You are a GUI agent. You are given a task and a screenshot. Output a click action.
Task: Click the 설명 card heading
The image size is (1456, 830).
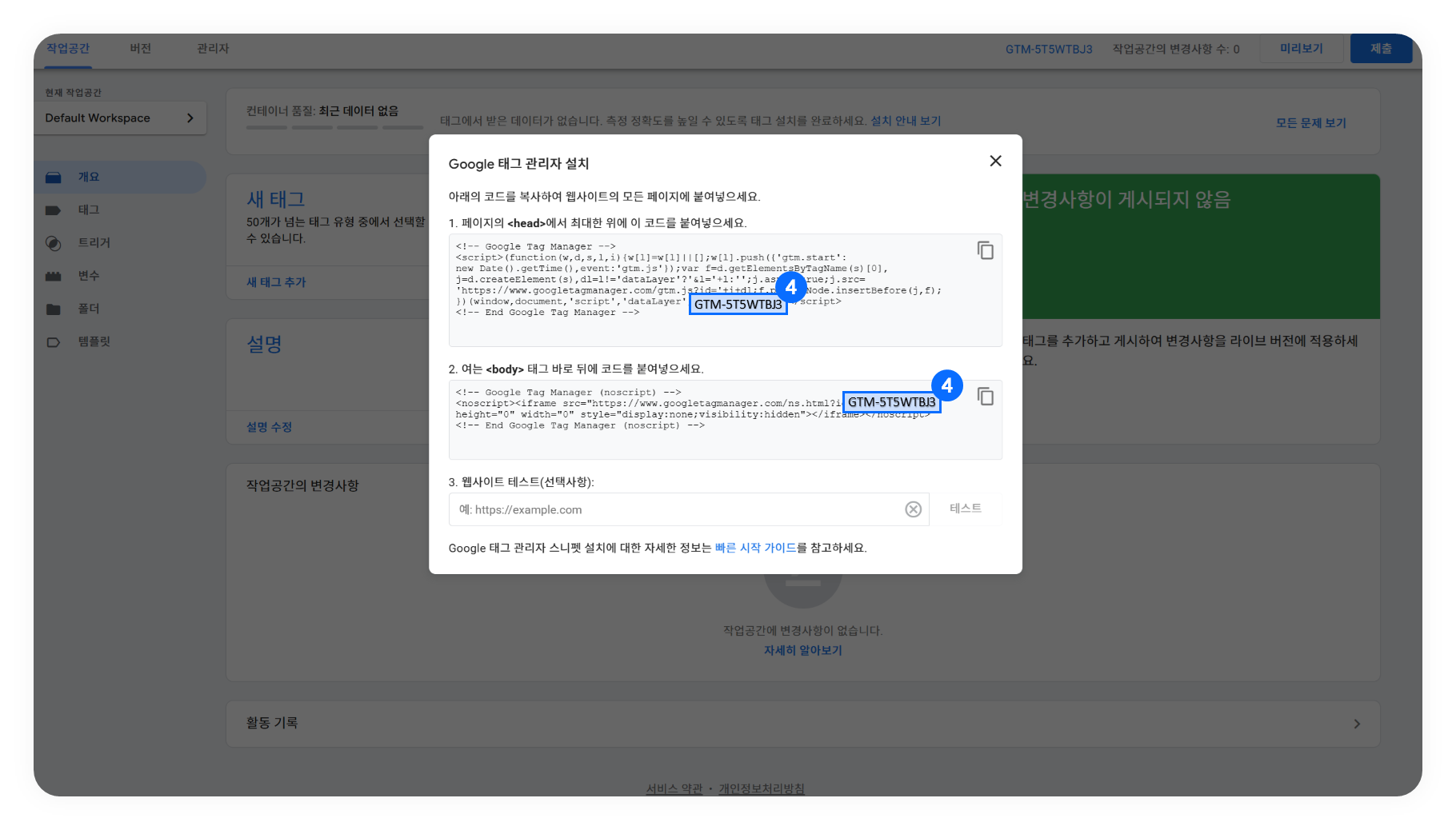click(x=264, y=344)
